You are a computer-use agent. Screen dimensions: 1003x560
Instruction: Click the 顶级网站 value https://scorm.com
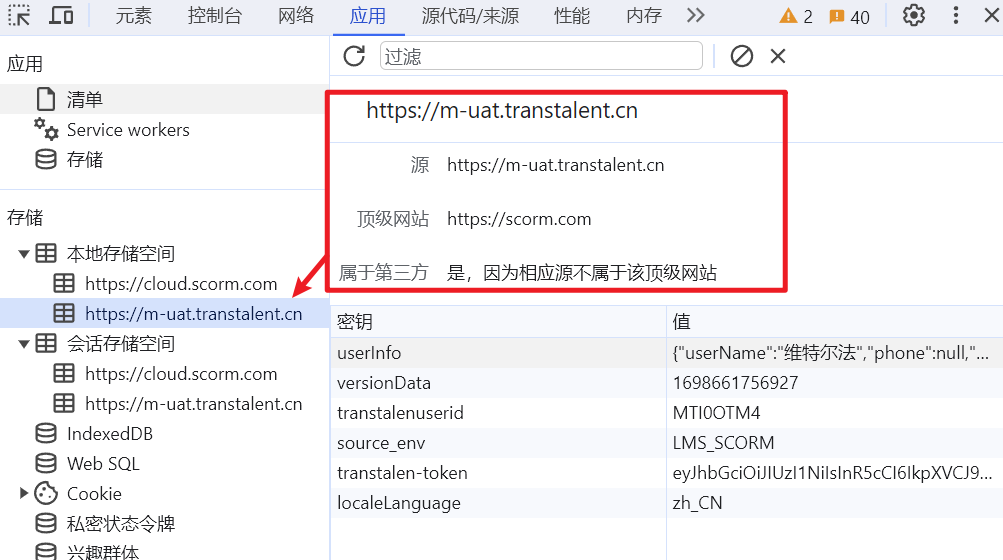click(519, 219)
